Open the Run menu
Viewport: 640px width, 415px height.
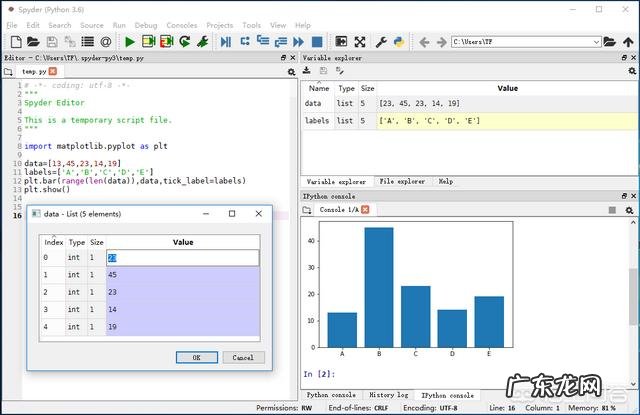119,25
